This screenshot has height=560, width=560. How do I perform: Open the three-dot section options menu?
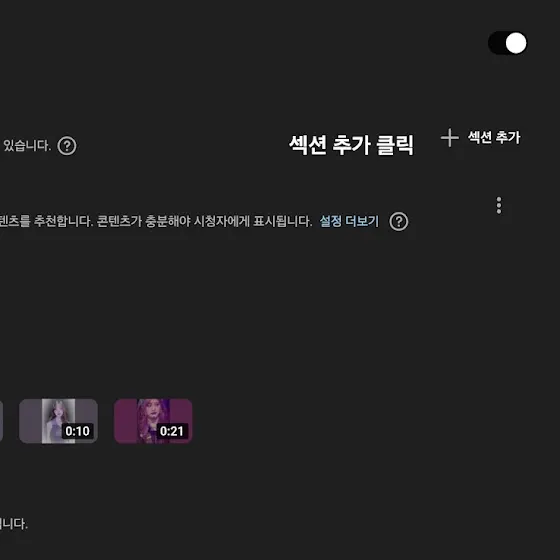click(499, 205)
